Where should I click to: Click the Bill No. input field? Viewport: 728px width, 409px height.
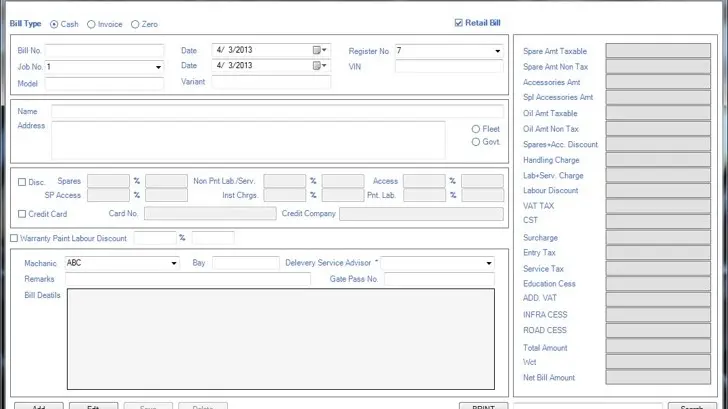(x=104, y=51)
